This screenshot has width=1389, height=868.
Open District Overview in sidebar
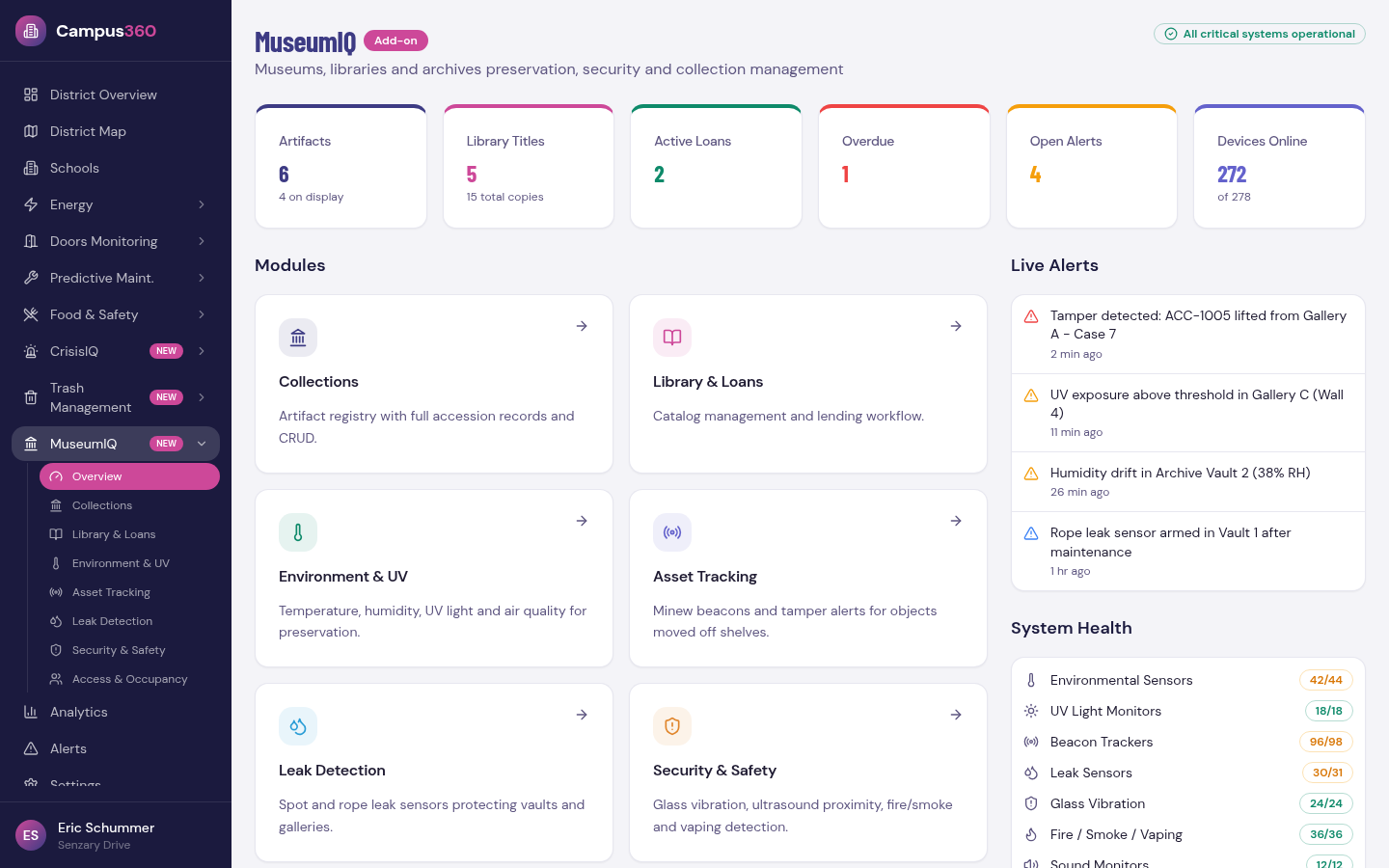pyautogui.click(x=116, y=95)
